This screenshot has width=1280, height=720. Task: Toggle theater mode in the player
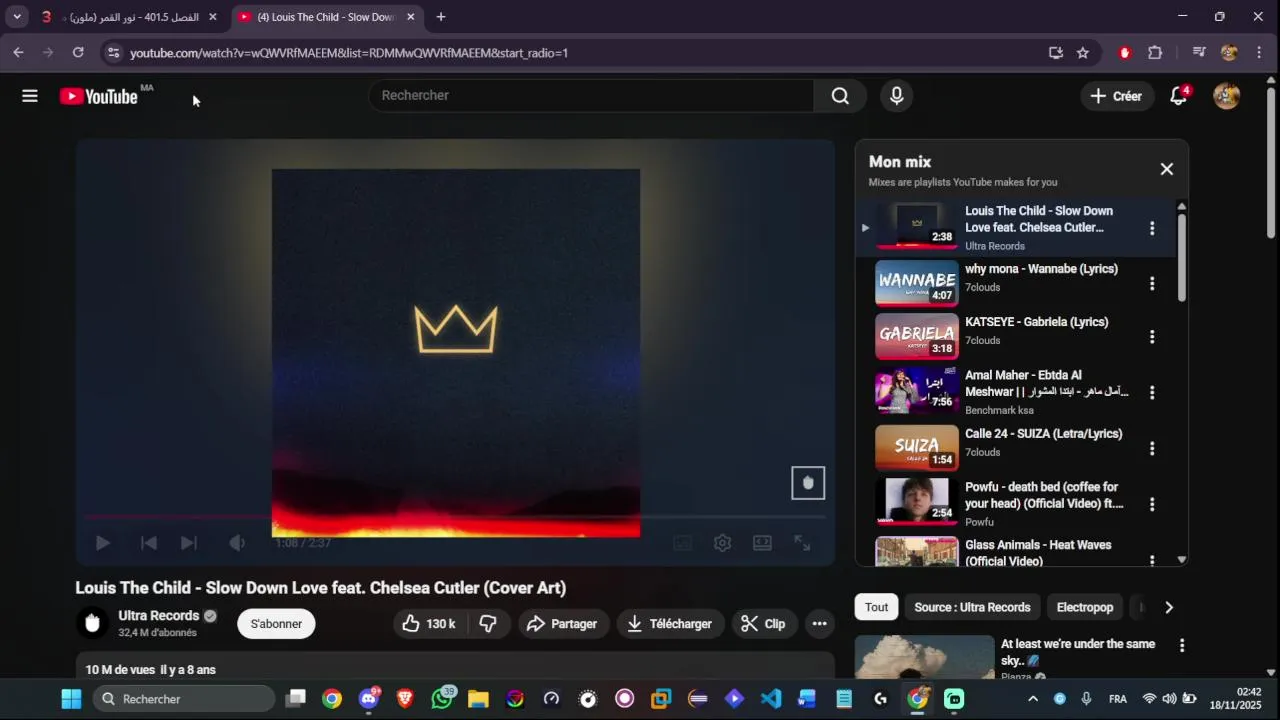point(762,543)
